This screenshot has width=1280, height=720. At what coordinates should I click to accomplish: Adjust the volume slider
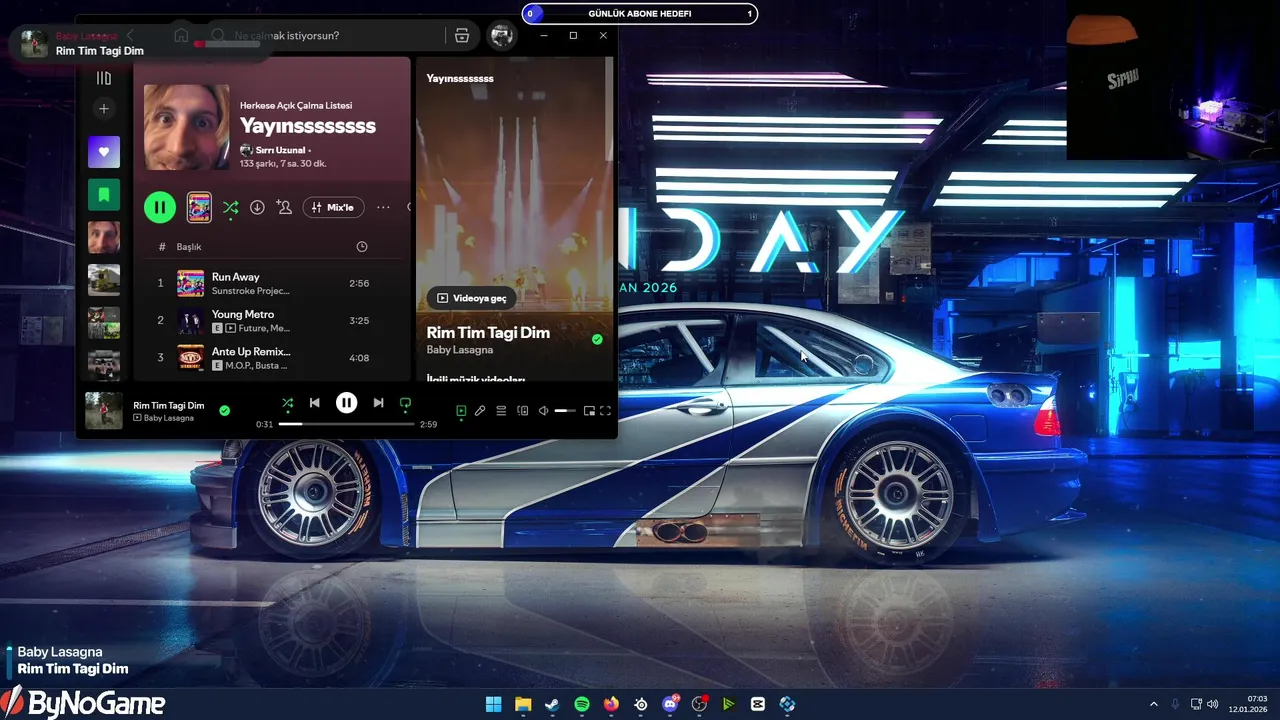tap(565, 411)
